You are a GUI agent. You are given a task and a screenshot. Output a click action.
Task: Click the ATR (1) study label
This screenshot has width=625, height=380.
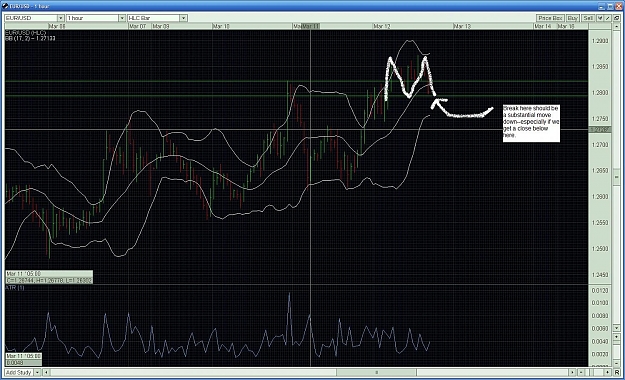pos(15,287)
